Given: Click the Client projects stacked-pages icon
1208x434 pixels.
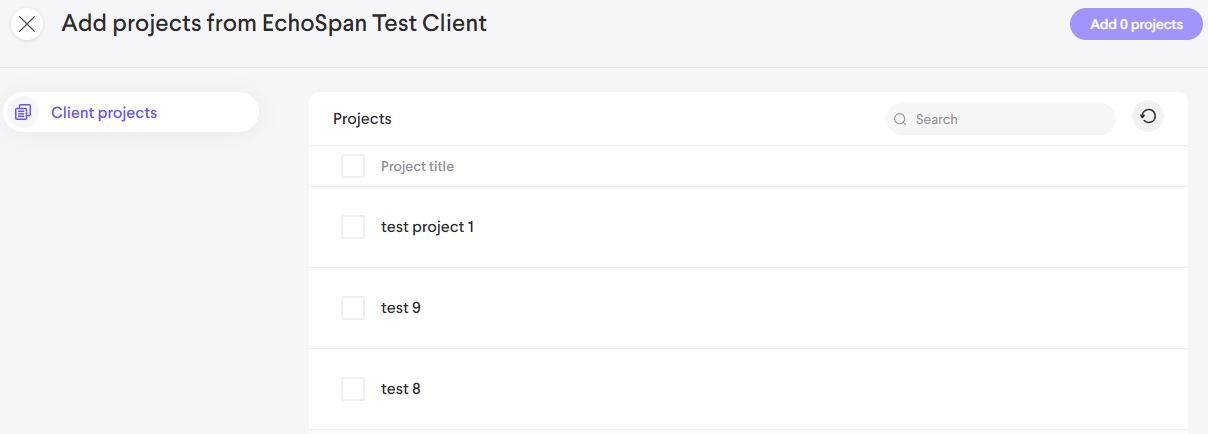Looking at the screenshot, I should (24, 112).
